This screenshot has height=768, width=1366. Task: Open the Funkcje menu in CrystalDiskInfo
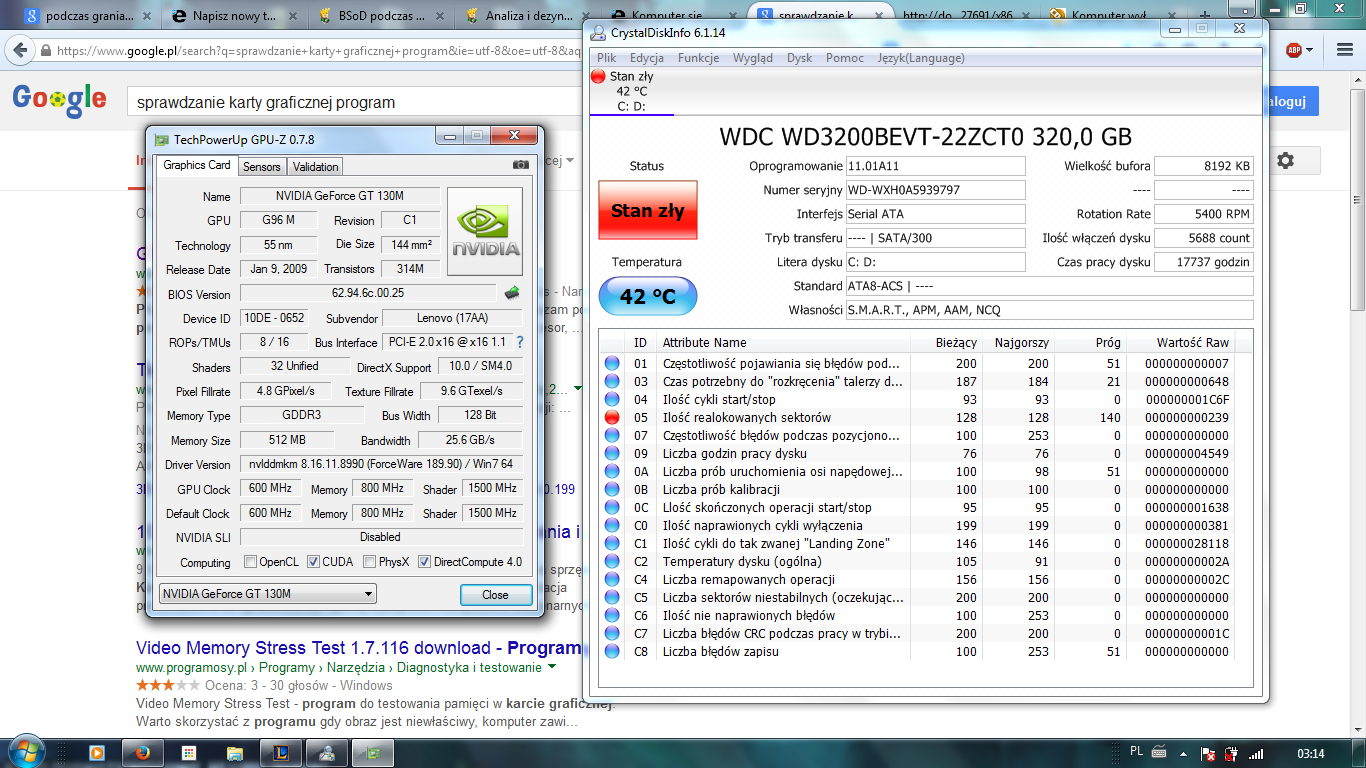698,58
